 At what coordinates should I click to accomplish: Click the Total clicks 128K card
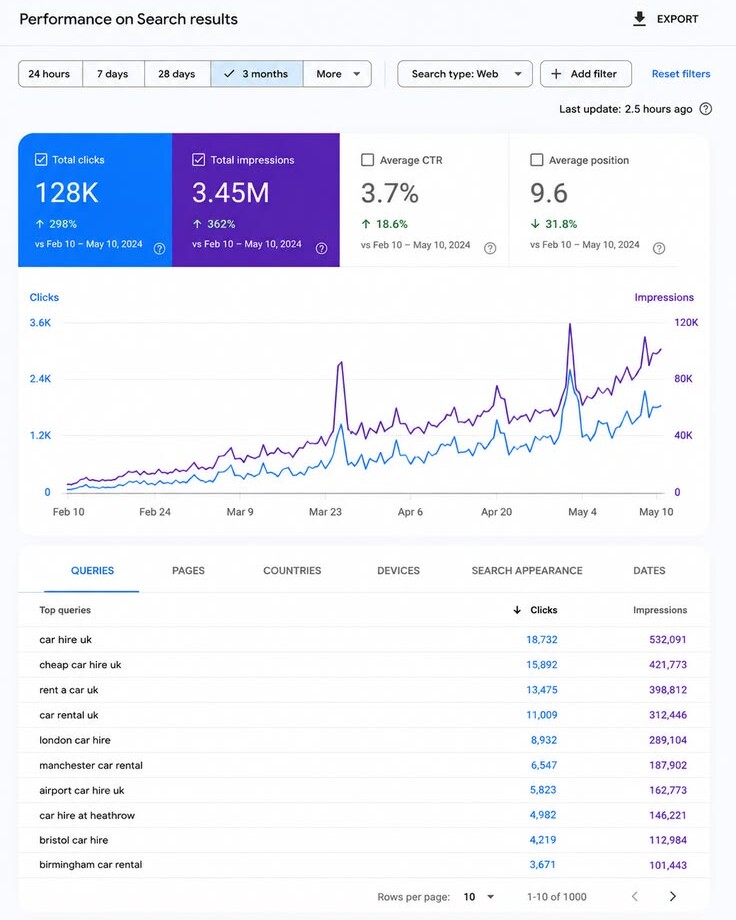tap(95, 200)
